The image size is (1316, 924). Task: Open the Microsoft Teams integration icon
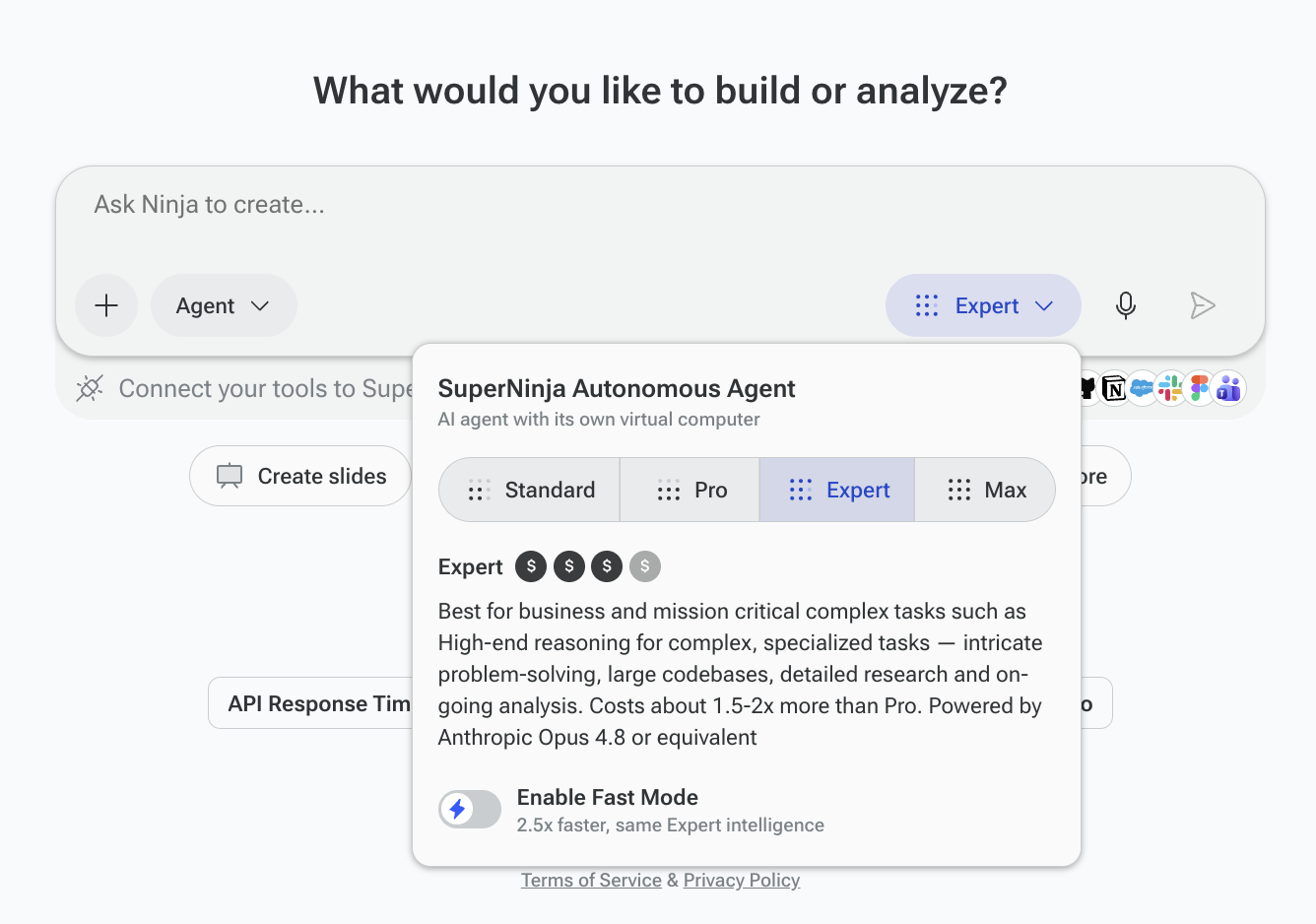pos(1228,388)
